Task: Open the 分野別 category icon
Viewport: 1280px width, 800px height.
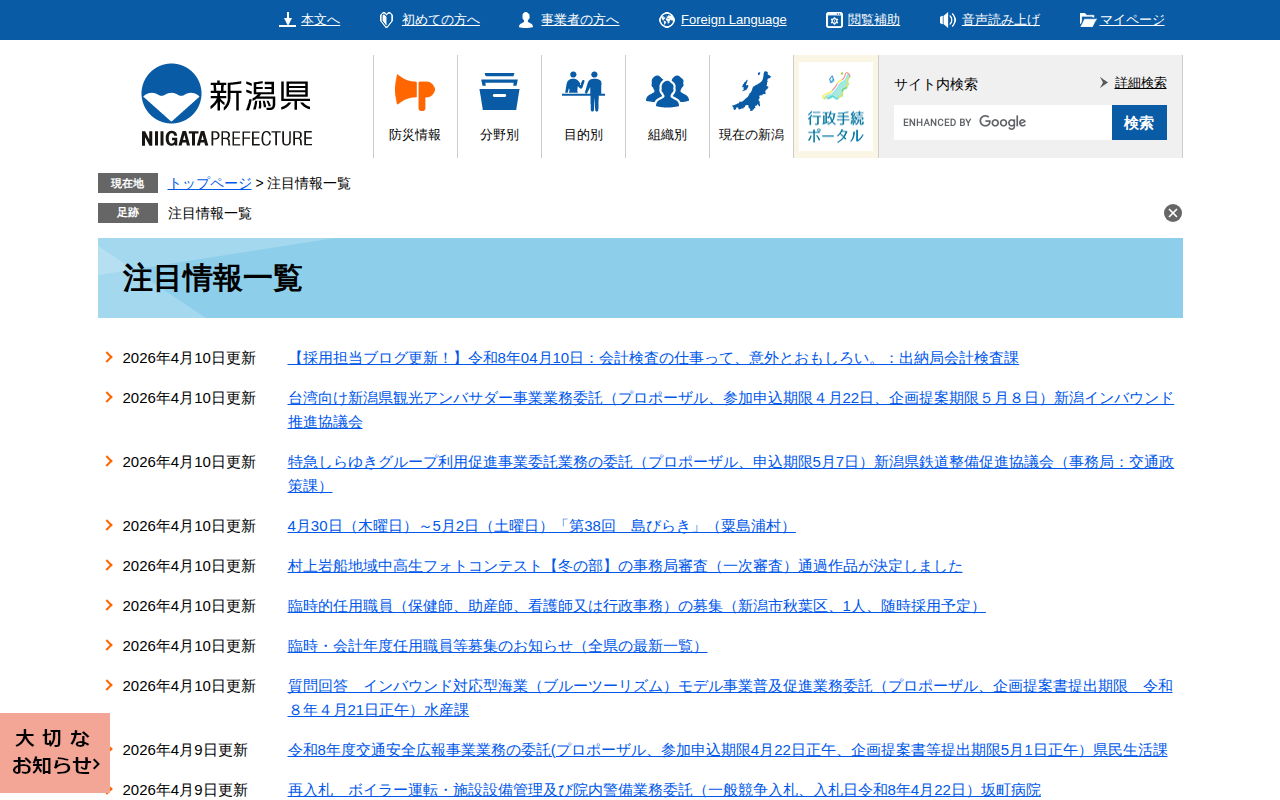Action: 499,90
